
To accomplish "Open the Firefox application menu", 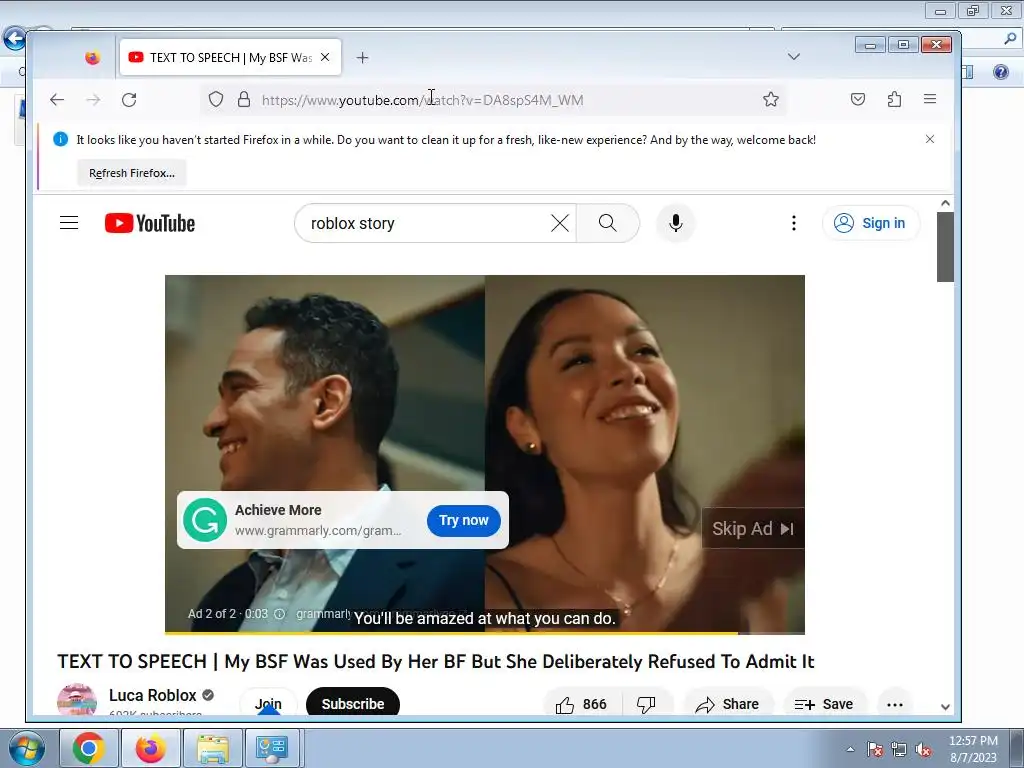I will point(930,99).
